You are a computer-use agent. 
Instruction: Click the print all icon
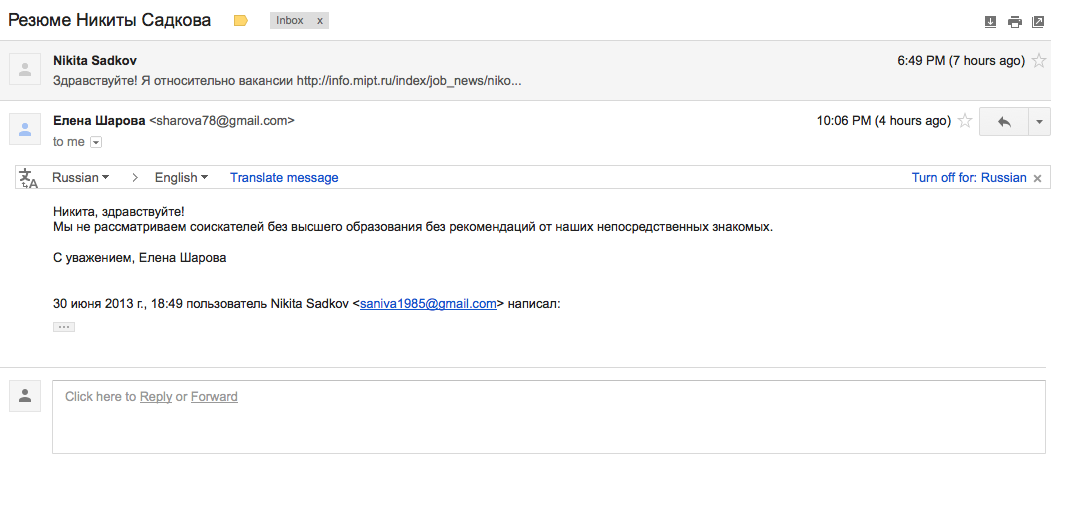tap(1015, 22)
